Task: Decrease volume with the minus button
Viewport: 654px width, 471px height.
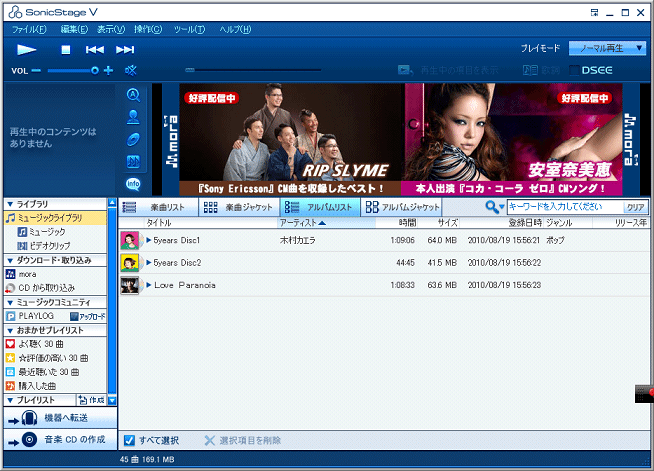Action: coord(36,71)
